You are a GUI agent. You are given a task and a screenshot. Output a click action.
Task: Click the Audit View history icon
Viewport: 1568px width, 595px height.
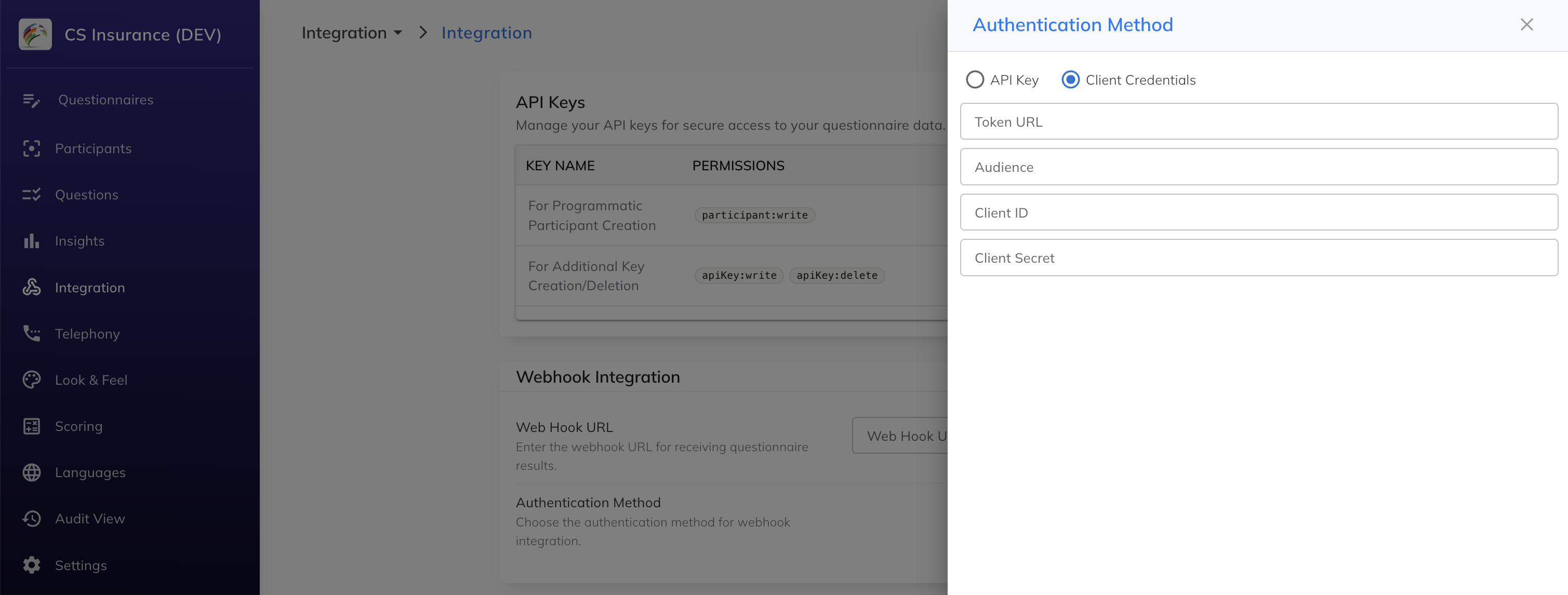31,518
